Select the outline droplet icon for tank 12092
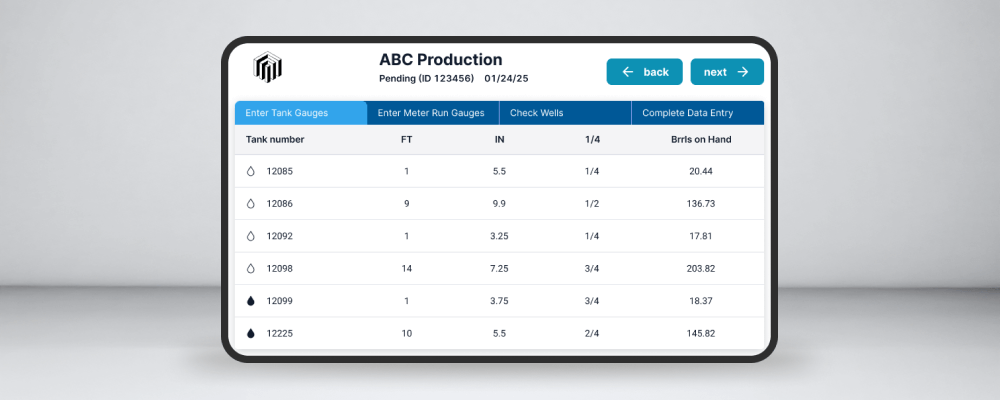 coord(251,236)
